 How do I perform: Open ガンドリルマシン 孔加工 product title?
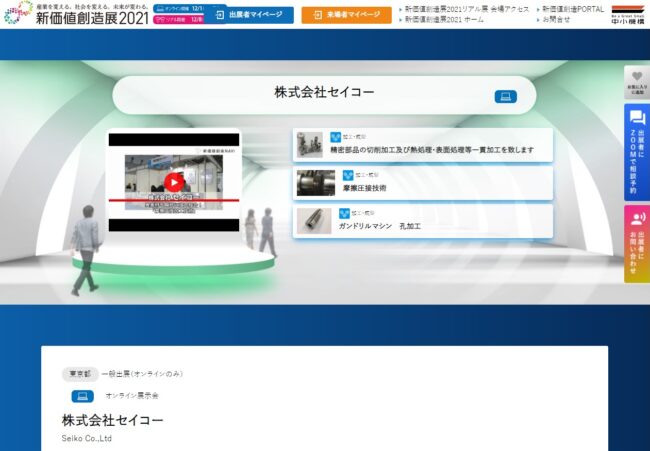[380, 226]
